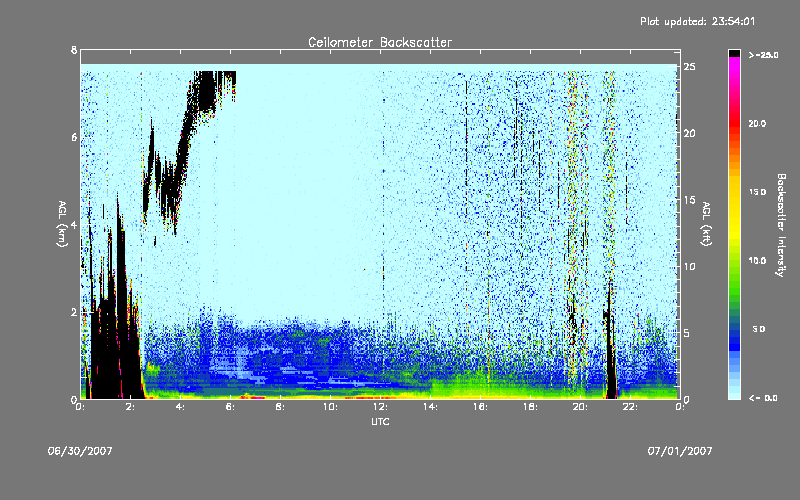Click the '8' km tick on left axis

pos(74,50)
